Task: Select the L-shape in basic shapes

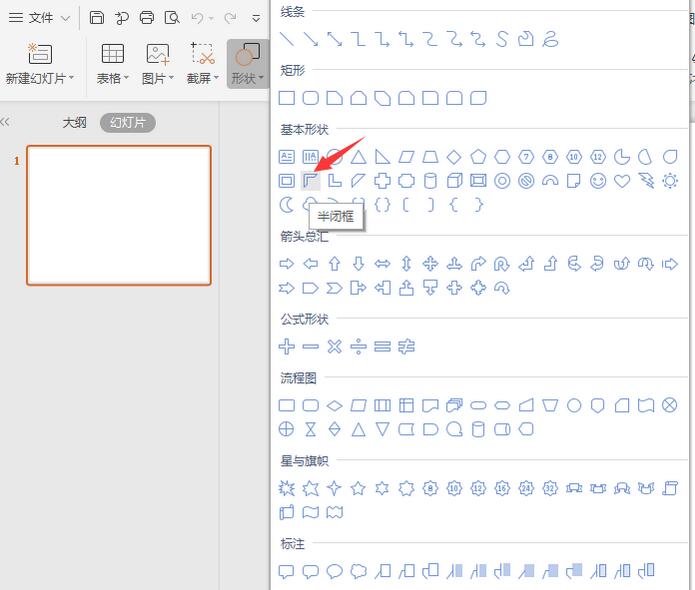Action: [334, 181]
